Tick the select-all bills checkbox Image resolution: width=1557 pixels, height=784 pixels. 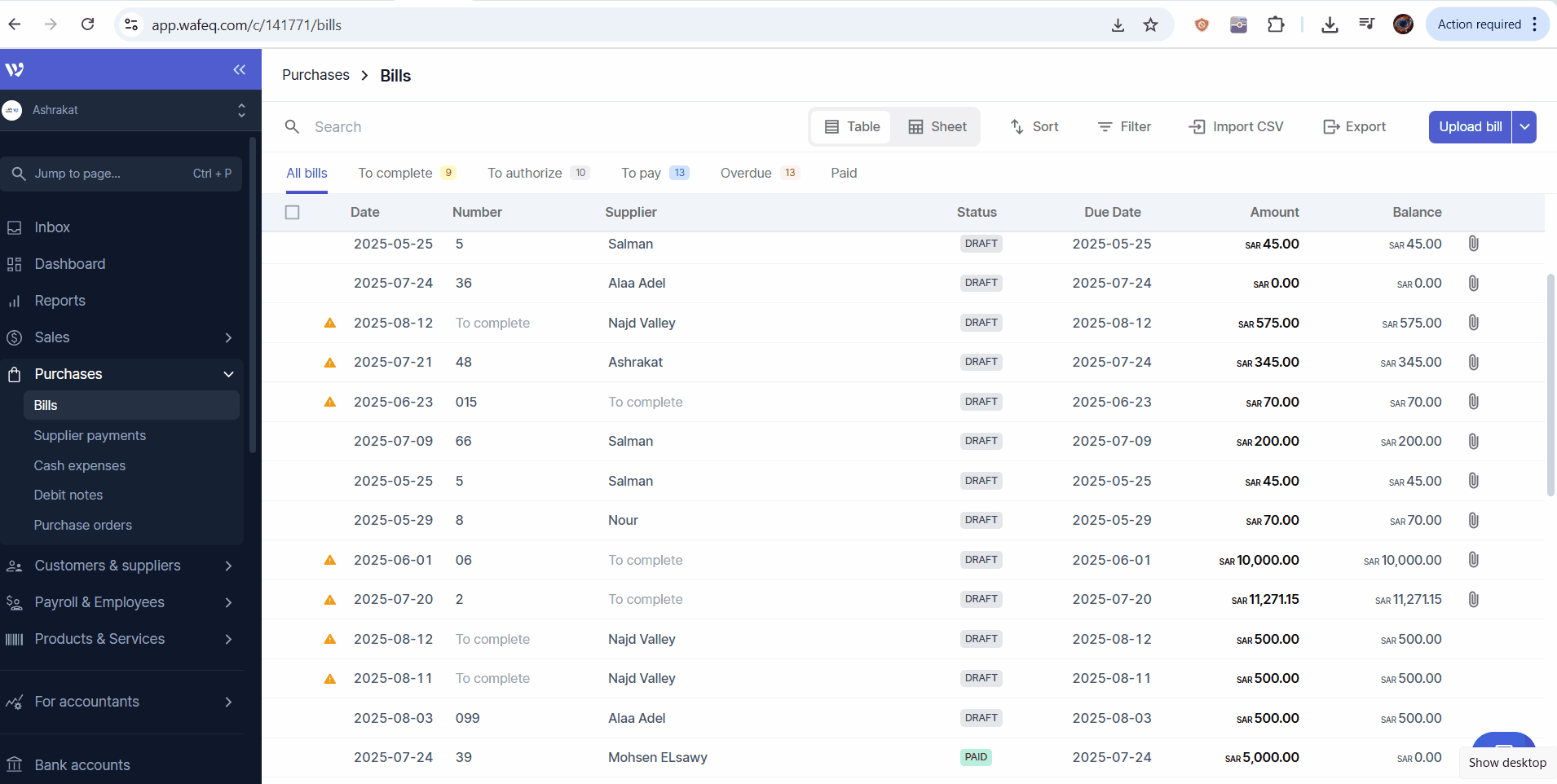click(x=293, y=213)
